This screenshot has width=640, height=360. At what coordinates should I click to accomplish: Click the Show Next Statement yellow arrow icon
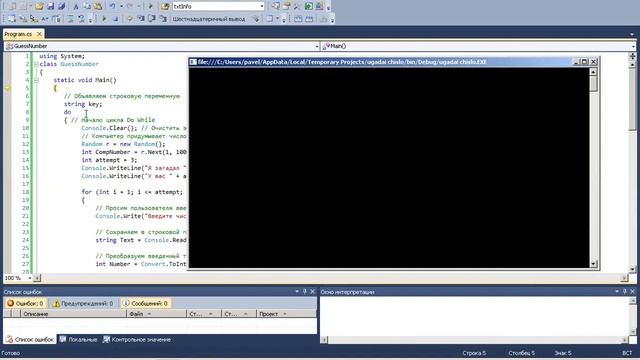click(129, 19)
